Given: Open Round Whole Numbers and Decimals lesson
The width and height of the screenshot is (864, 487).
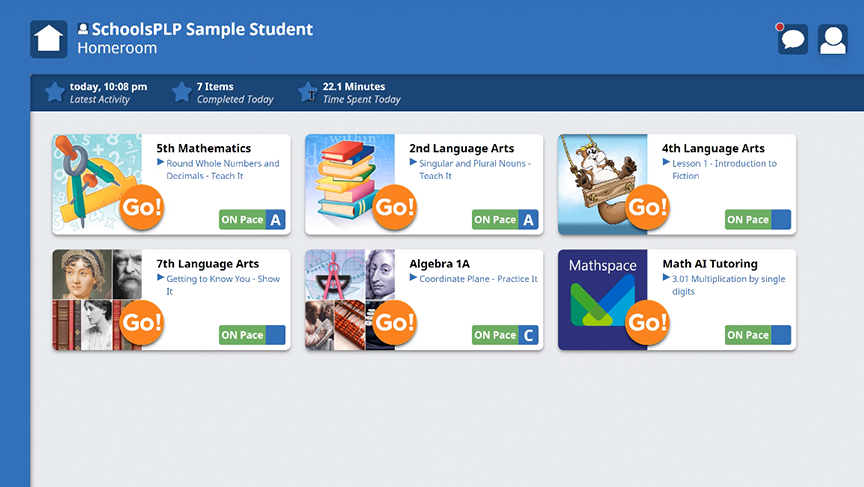Looking at the screenshot, I should coord(222,169).
